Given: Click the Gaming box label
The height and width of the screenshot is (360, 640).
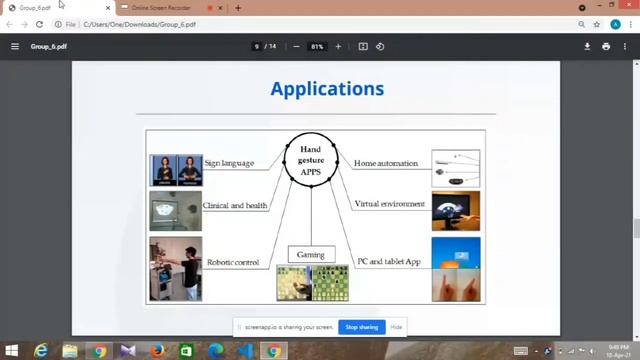Looking at the screenshot, I should [311, 254].
